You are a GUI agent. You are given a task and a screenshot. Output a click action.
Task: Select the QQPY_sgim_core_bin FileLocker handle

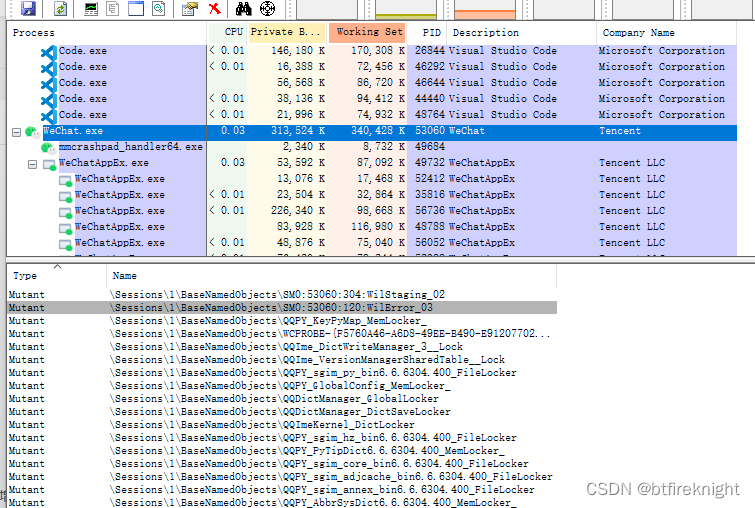[x=282, y=464]
